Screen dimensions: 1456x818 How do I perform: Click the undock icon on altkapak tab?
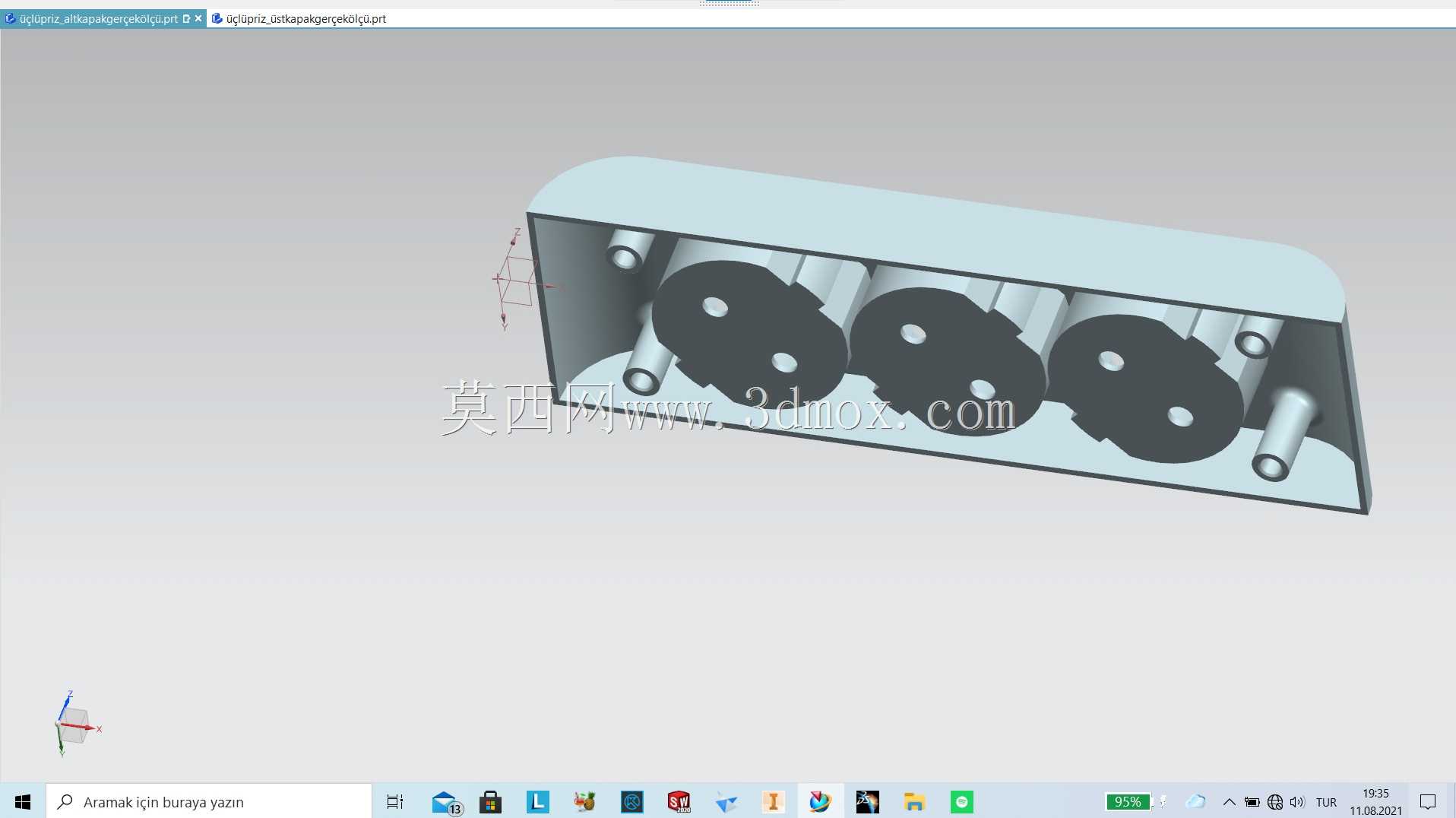point(186,18)
